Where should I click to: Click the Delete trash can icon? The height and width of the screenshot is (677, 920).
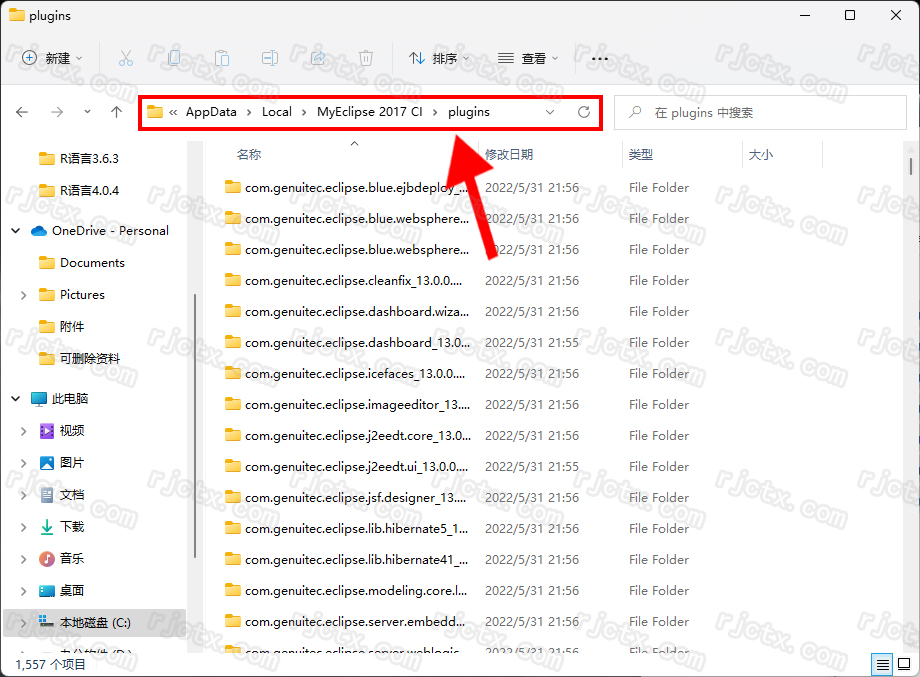[x=366, y=58]
